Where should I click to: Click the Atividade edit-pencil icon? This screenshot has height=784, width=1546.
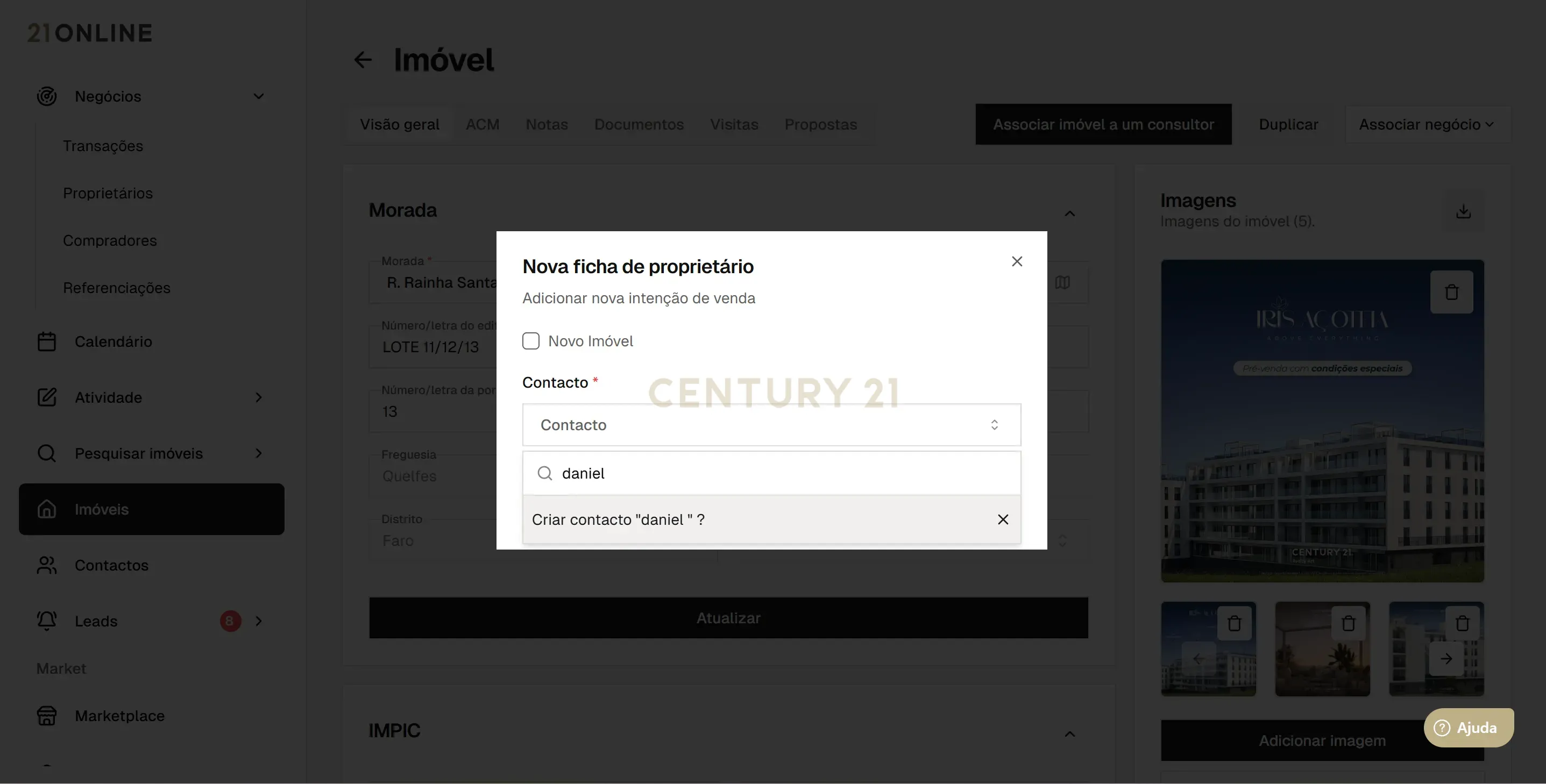(47, 397)
